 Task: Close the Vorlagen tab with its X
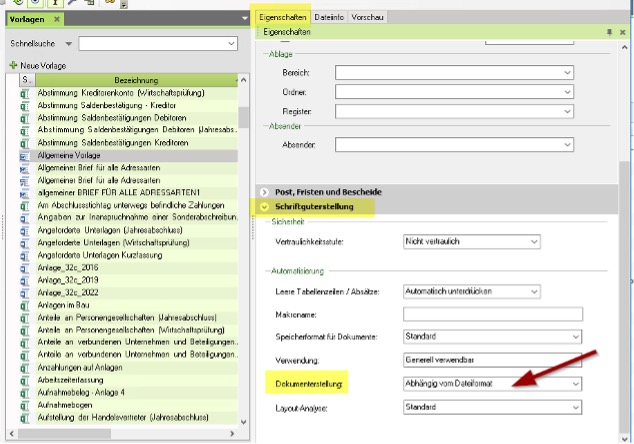[56, 19]
